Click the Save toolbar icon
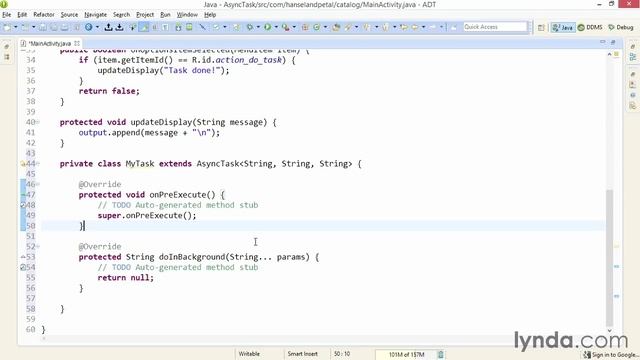Screen dimensions: 640x360 tap(42, 27)
